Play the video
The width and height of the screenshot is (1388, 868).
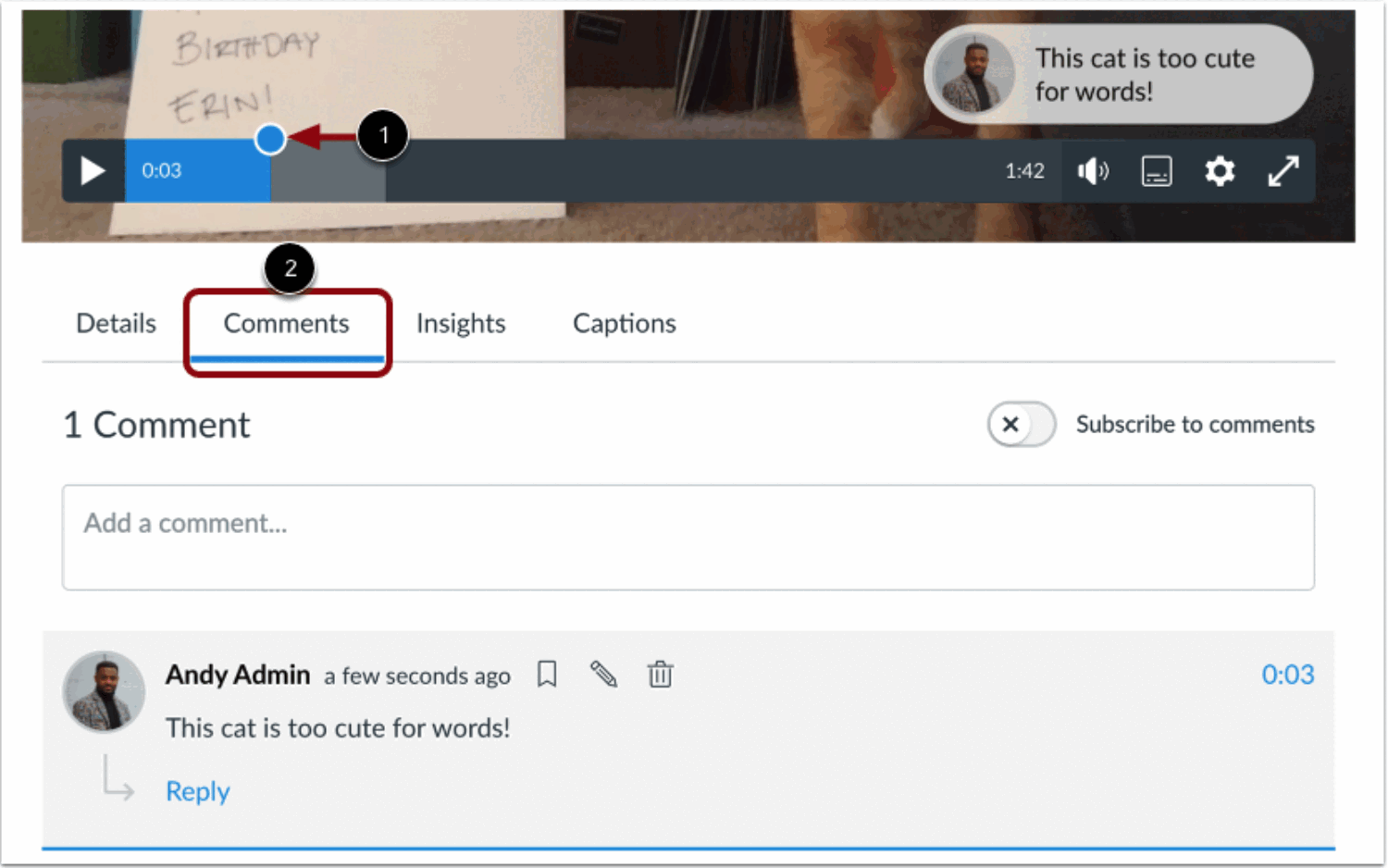[x=93, y=171]
